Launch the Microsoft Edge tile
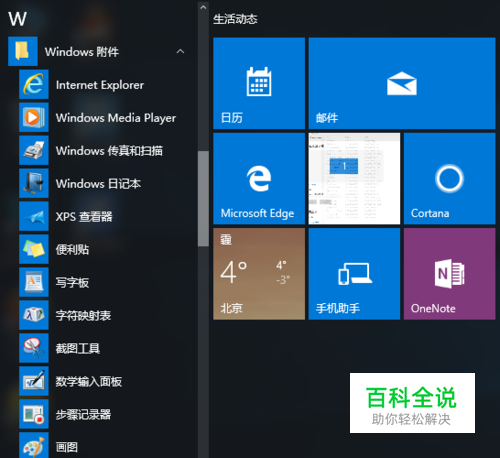 coord(259,179)
